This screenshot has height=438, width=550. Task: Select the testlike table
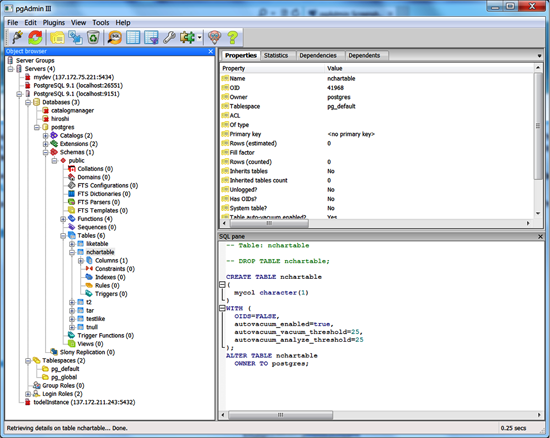[95, 319]
